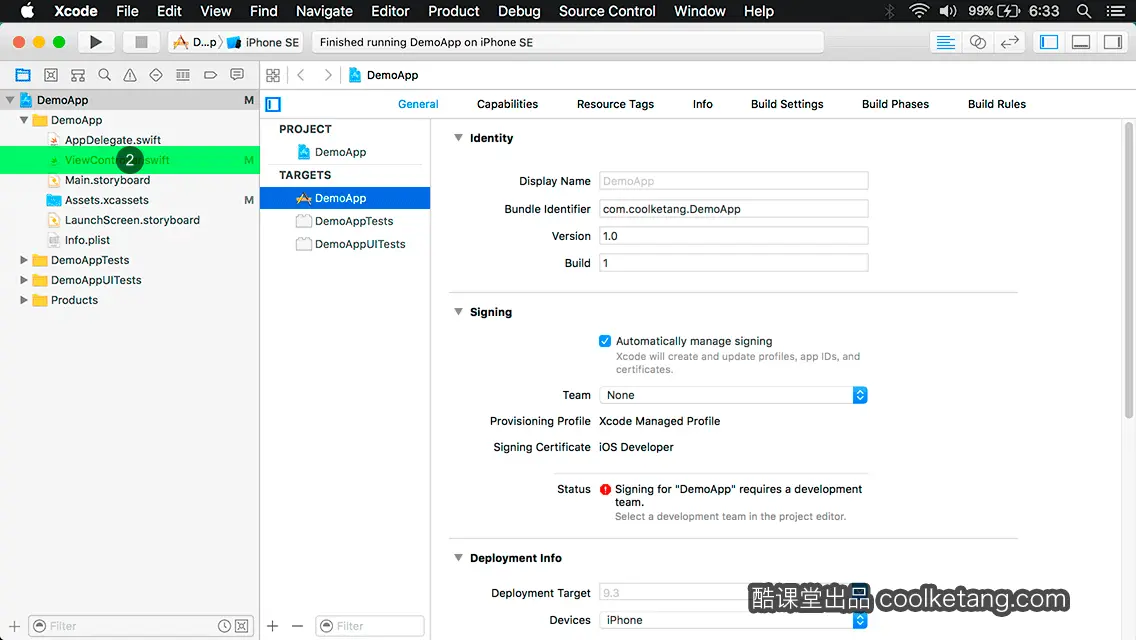This screenshot has height=640, width=1136.
Task: Expand the DemoAppUITests folder
Action: tap(24, 280)
